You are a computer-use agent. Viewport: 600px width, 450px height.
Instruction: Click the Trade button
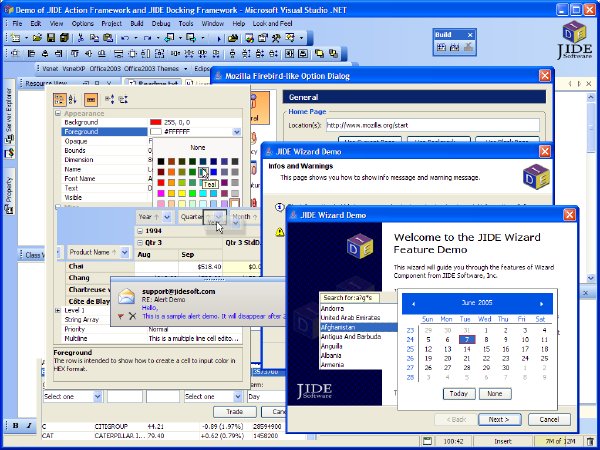(235, 412)
